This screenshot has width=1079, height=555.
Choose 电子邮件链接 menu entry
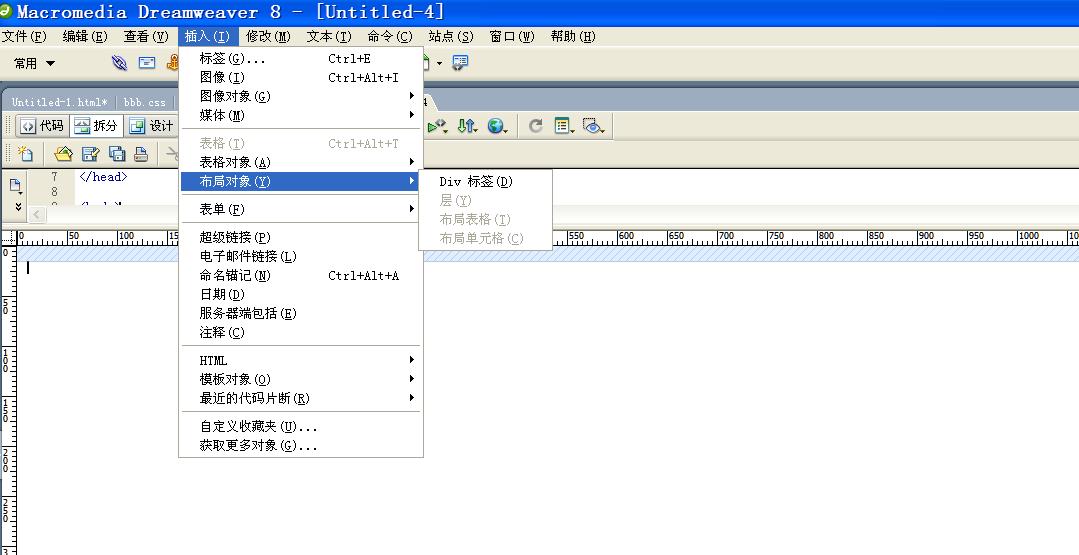click(x=301, y=257)
